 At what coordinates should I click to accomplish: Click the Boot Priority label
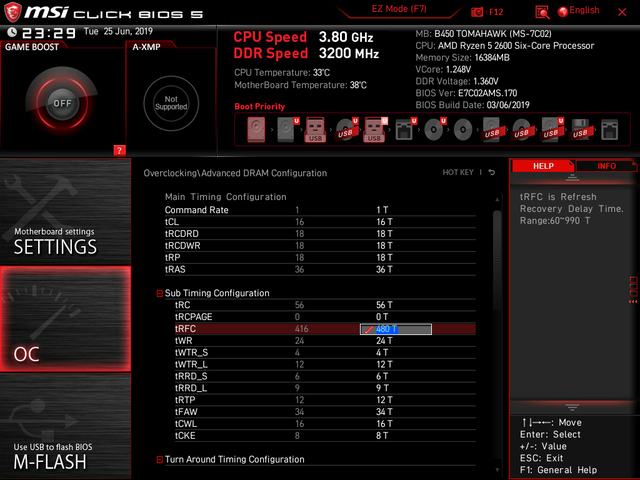pos(260,107)
